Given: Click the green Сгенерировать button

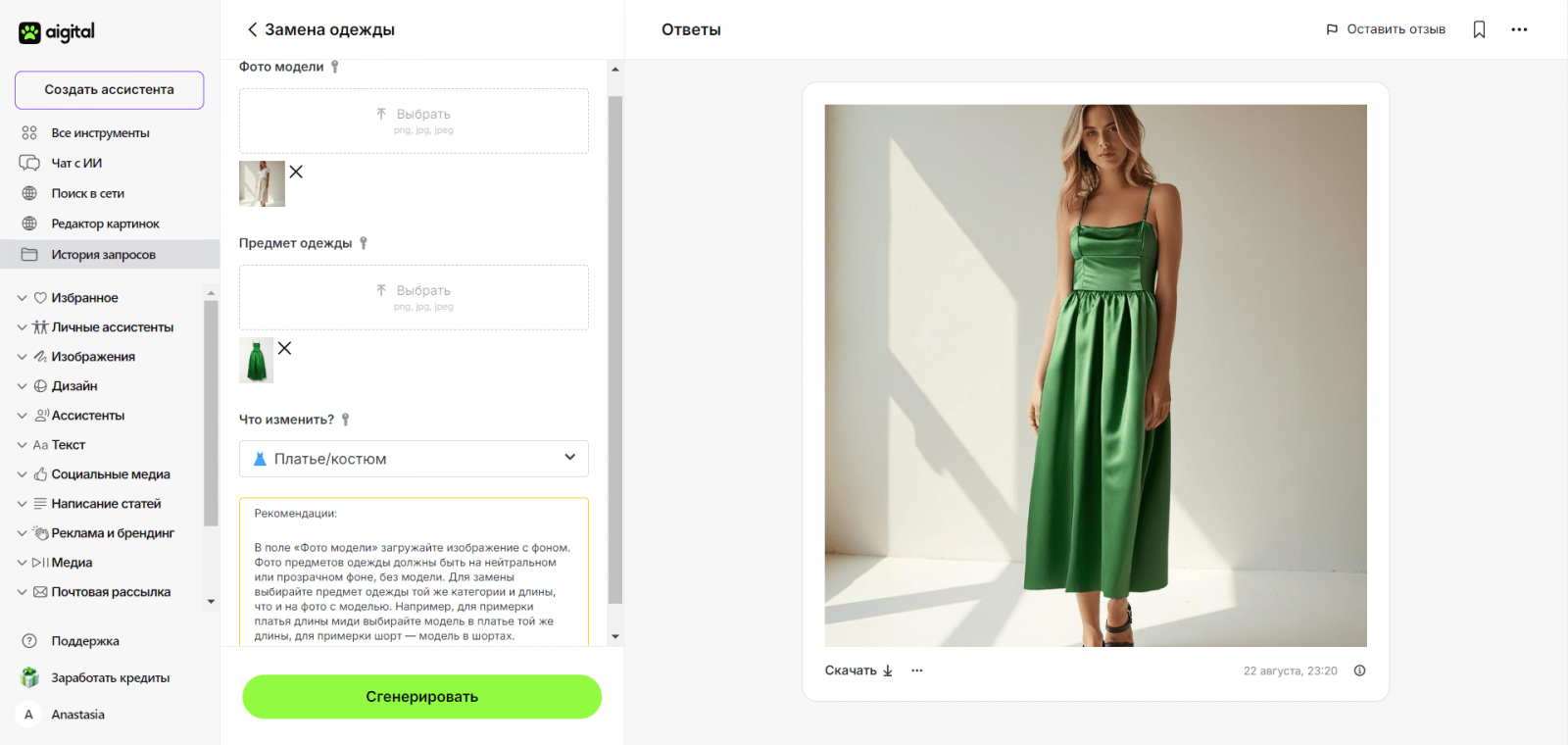Looking at the screenshot, I should (x=421, y=696).
